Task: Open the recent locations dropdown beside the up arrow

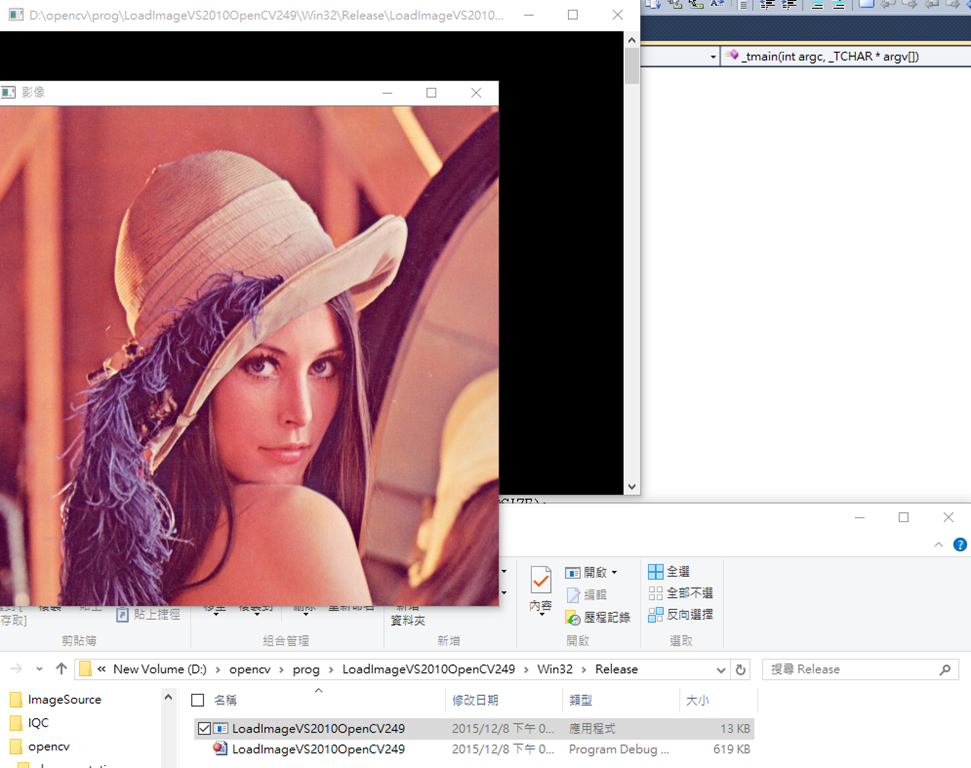Action: tap(39, 669)
